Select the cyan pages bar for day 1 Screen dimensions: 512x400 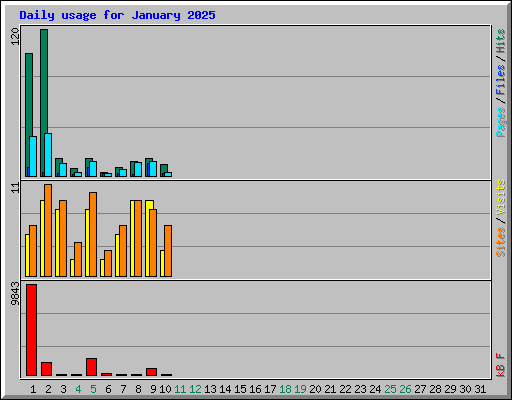(33, 156)
